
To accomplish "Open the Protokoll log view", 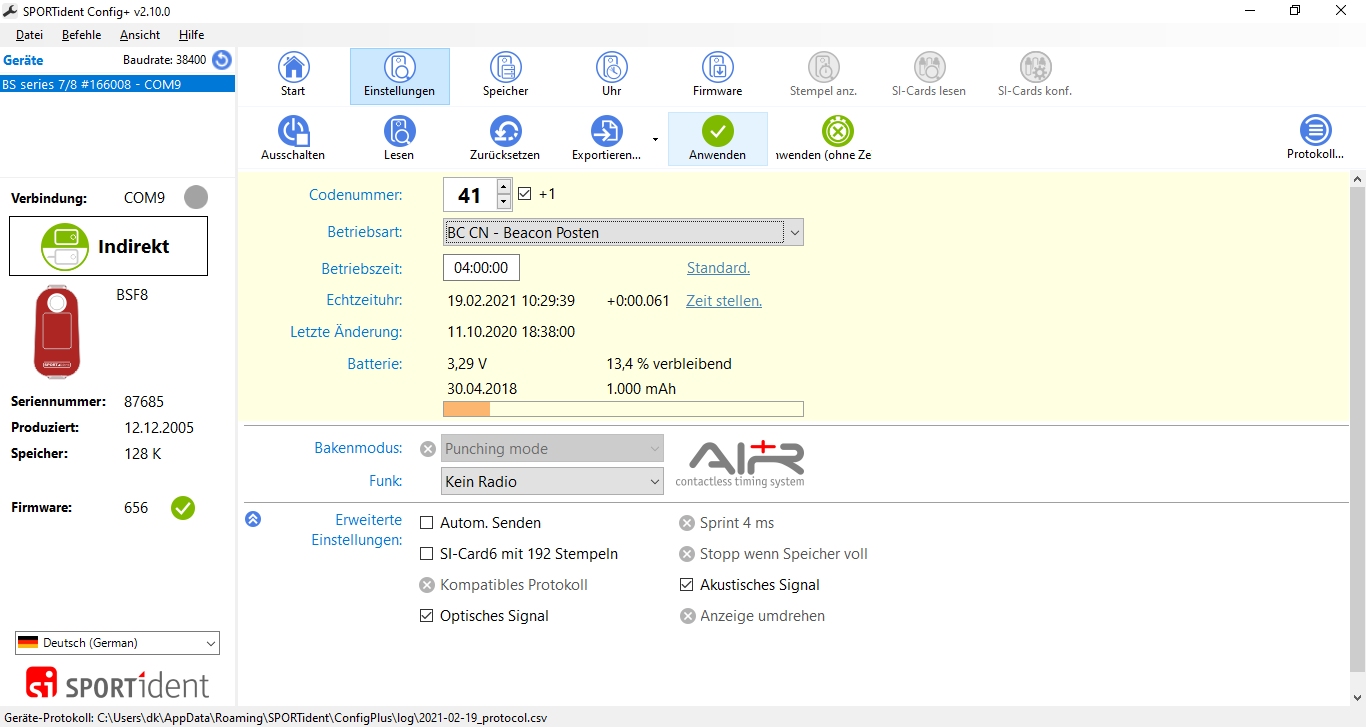I will pyautogui.click(x=1315, y=139).
